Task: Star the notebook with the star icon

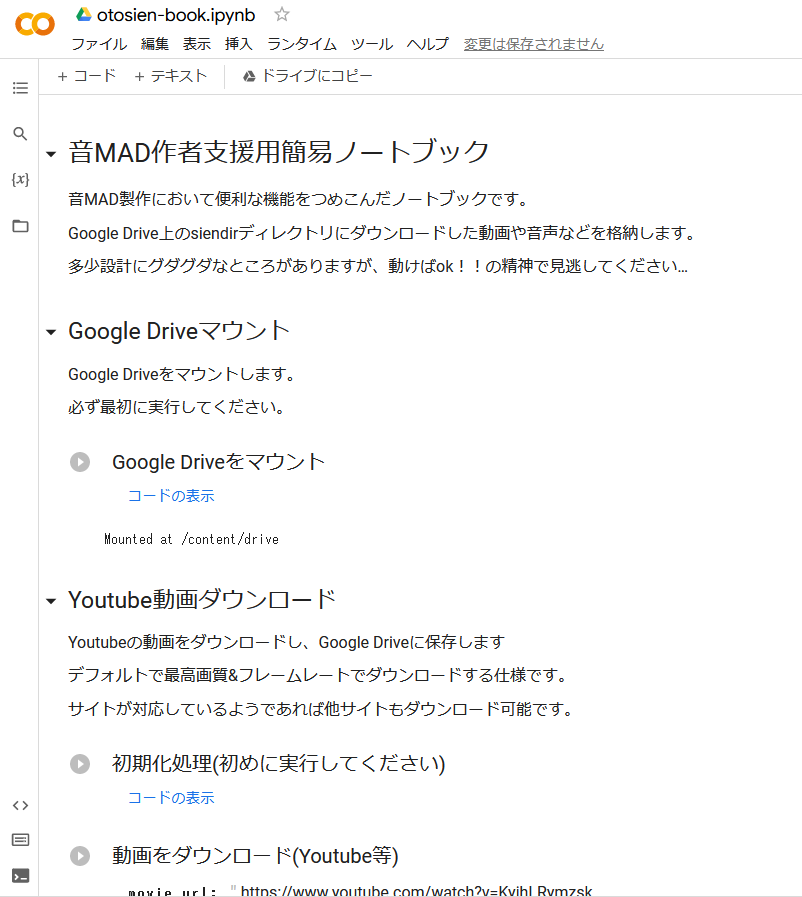Action: coord(281,14)
